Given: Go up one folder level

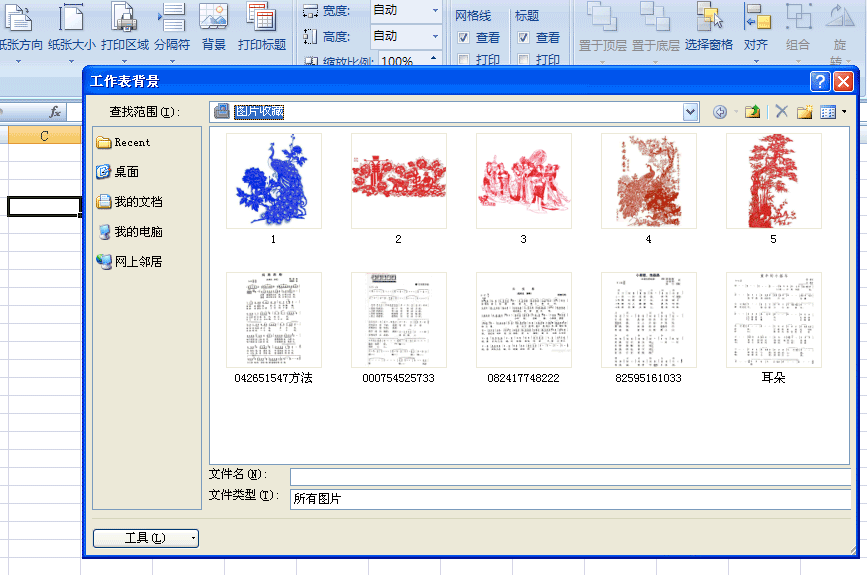Looking at the screenshot, I should (752, 112).
